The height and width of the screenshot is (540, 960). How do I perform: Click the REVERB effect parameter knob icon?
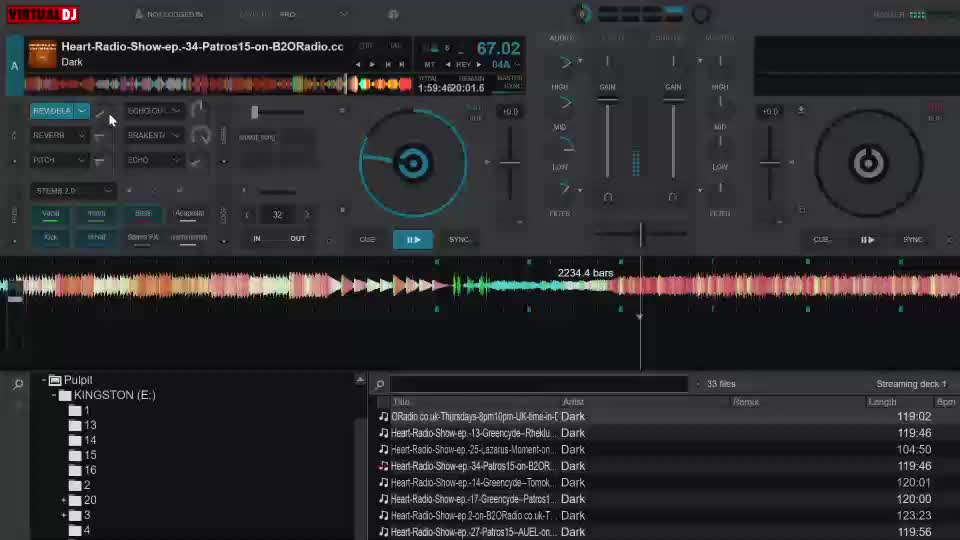(99, 136)
